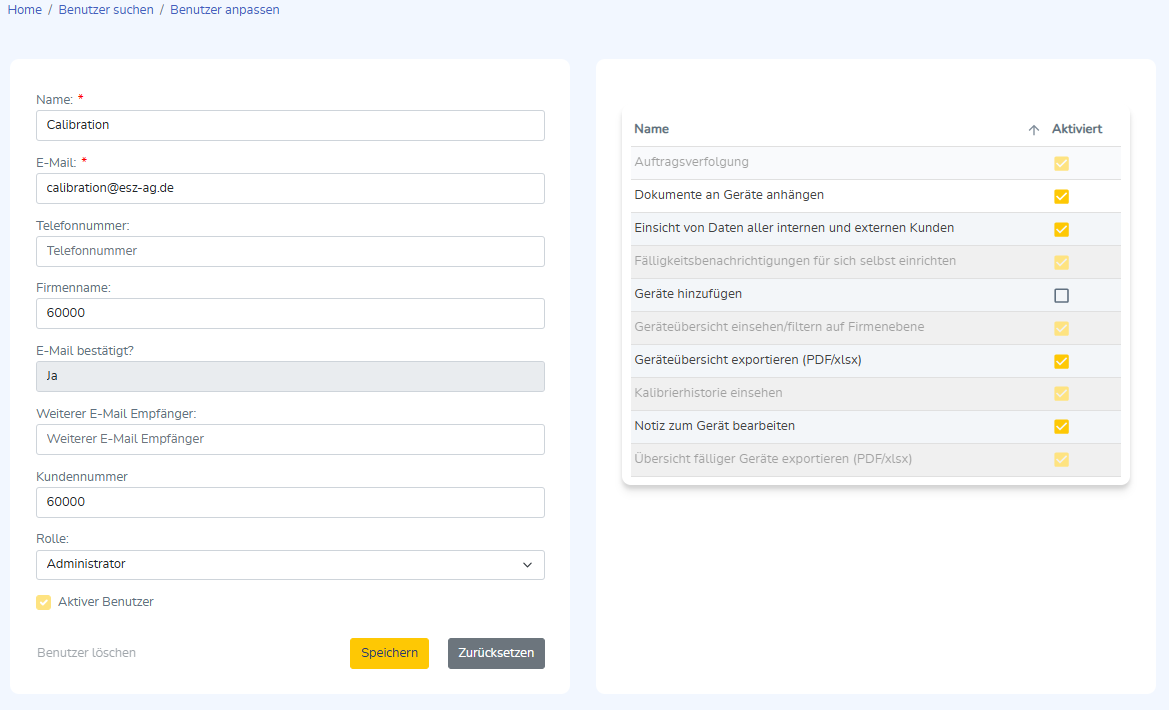Screen dimensions: 1169x710
Task: Toggle 'Geräteübersicht exportieren (PDF/xlsx)' checkbox
Action: (1061, 361)
